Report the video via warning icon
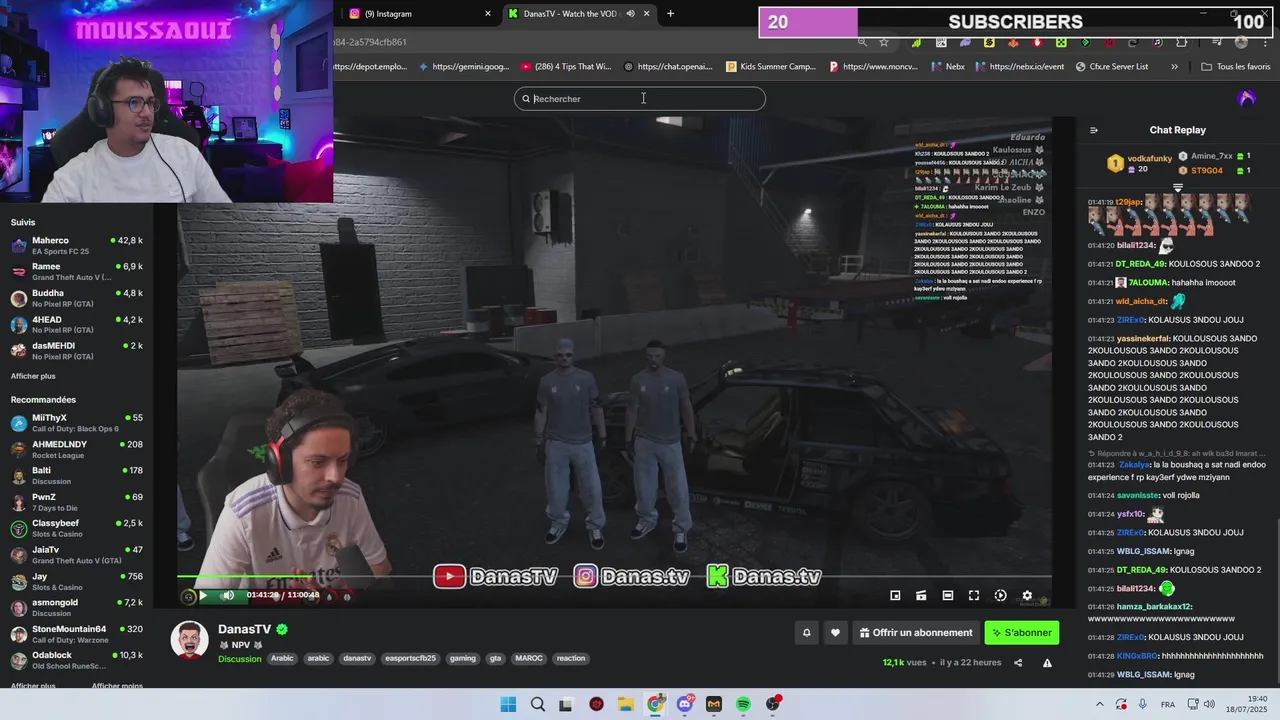Image resolution: width=1280 pixels, height=720 pixels. coord(1047,662)
